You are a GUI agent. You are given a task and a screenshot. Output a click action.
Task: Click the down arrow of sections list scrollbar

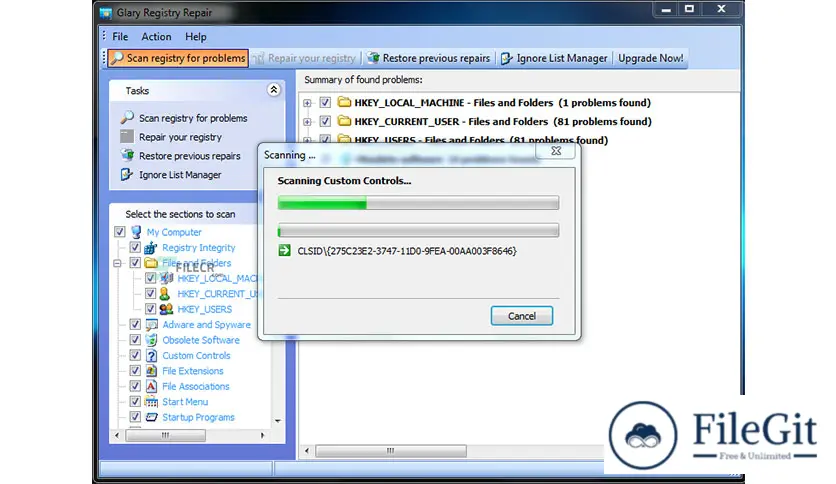(x=278, y=421)
